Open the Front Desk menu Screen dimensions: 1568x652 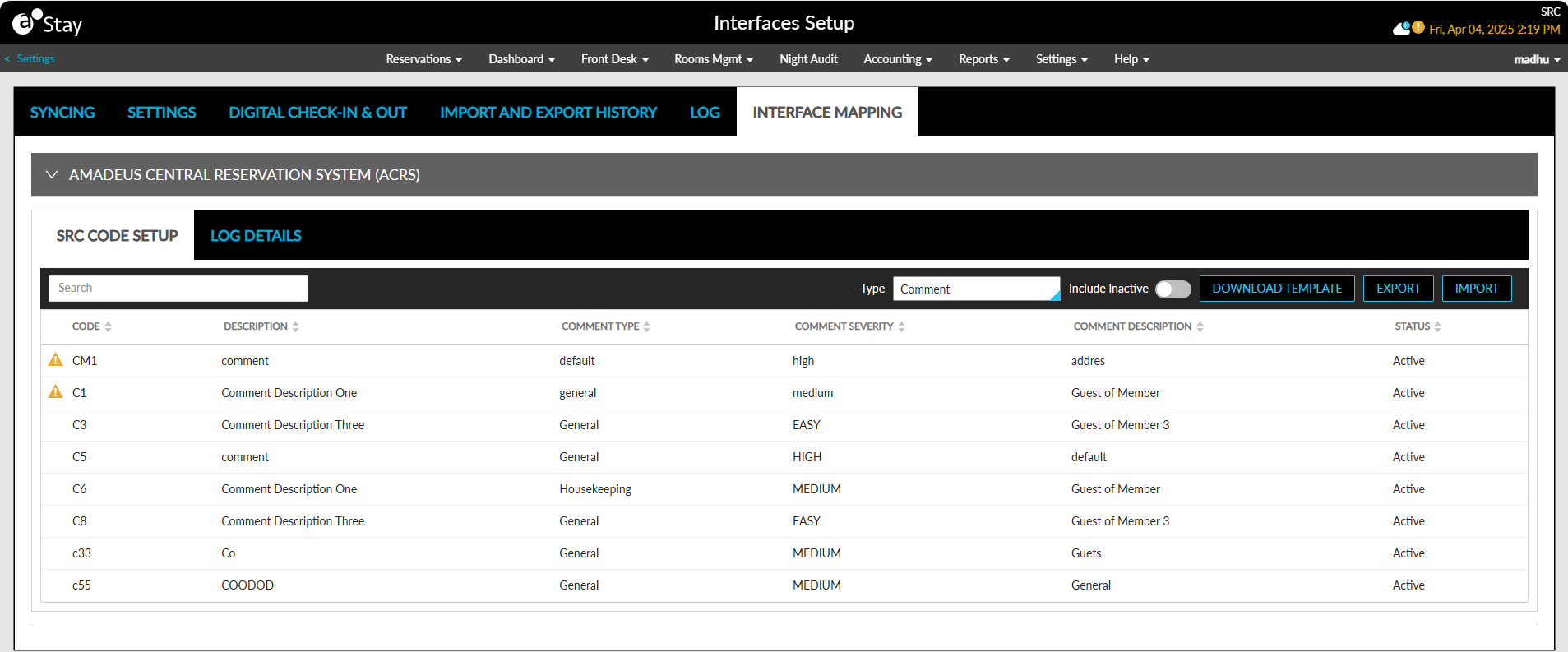tap(615, 59)
